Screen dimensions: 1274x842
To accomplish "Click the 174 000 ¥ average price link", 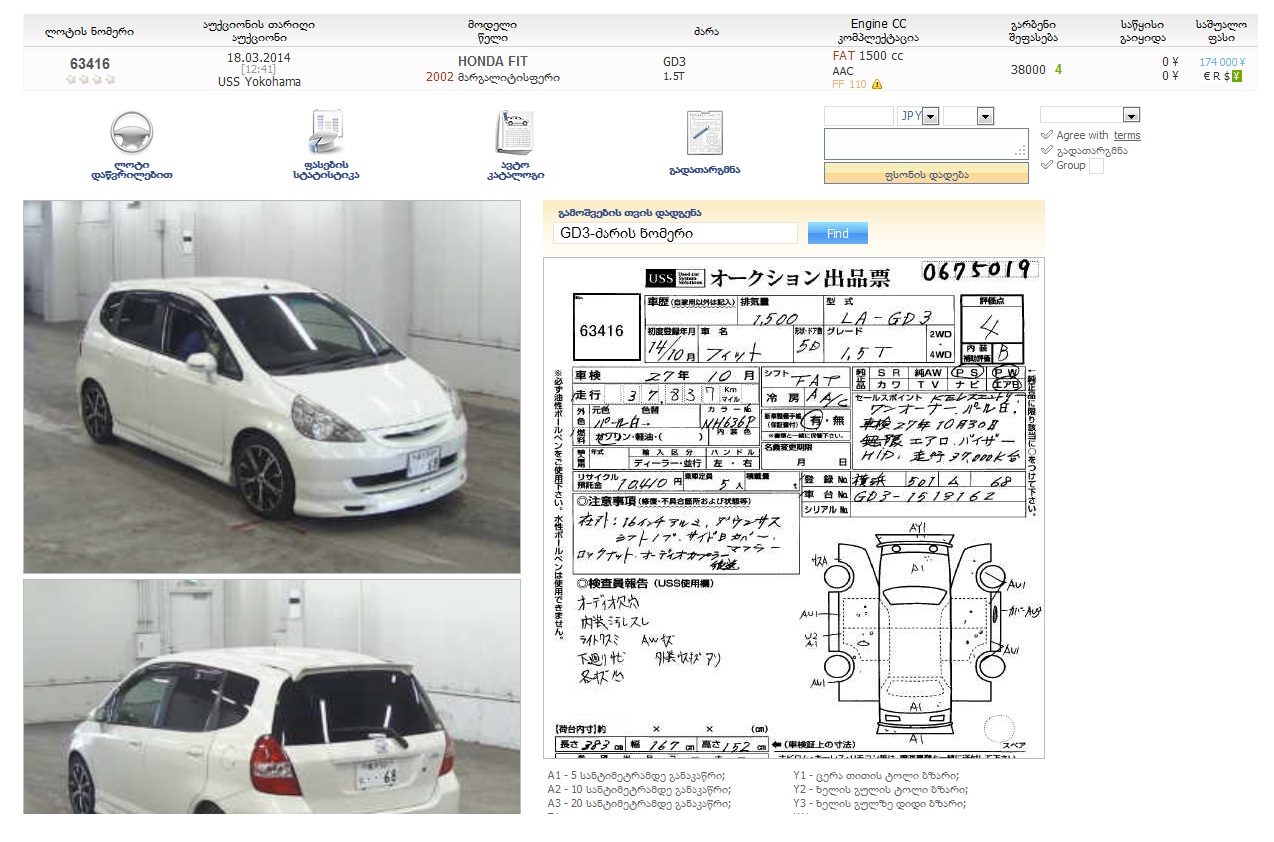I will coord(1222,62).
